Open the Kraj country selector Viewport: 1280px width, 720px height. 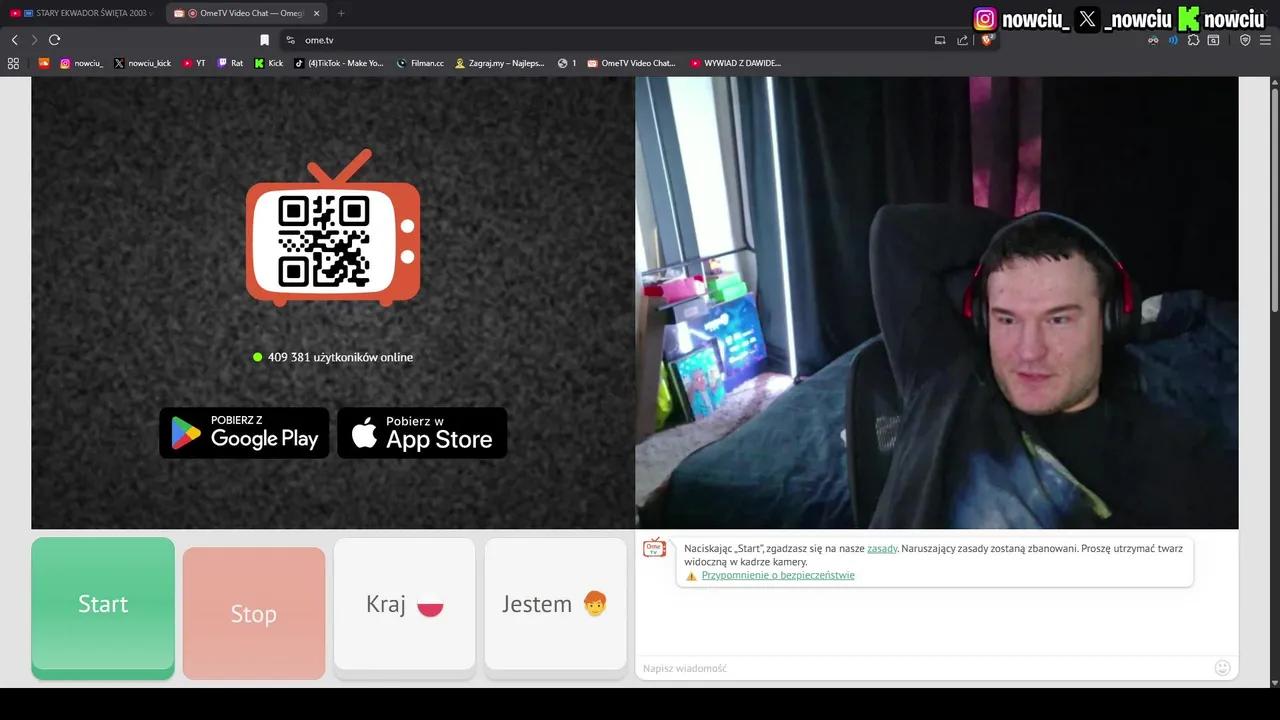[404, 606]
